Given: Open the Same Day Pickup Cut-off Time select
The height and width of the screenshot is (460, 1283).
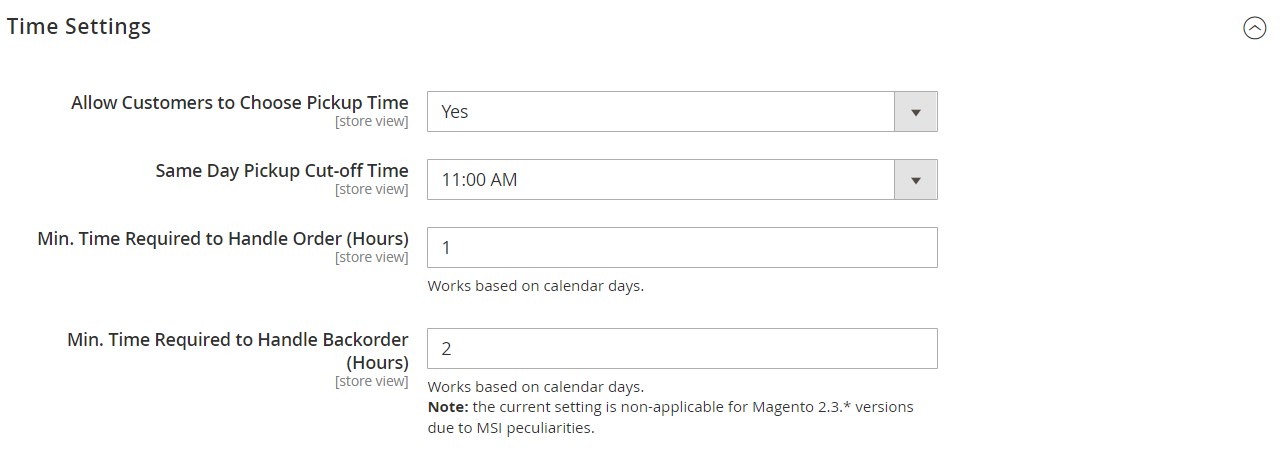Looking at the screenshot, I should click(x=660, y=180).
